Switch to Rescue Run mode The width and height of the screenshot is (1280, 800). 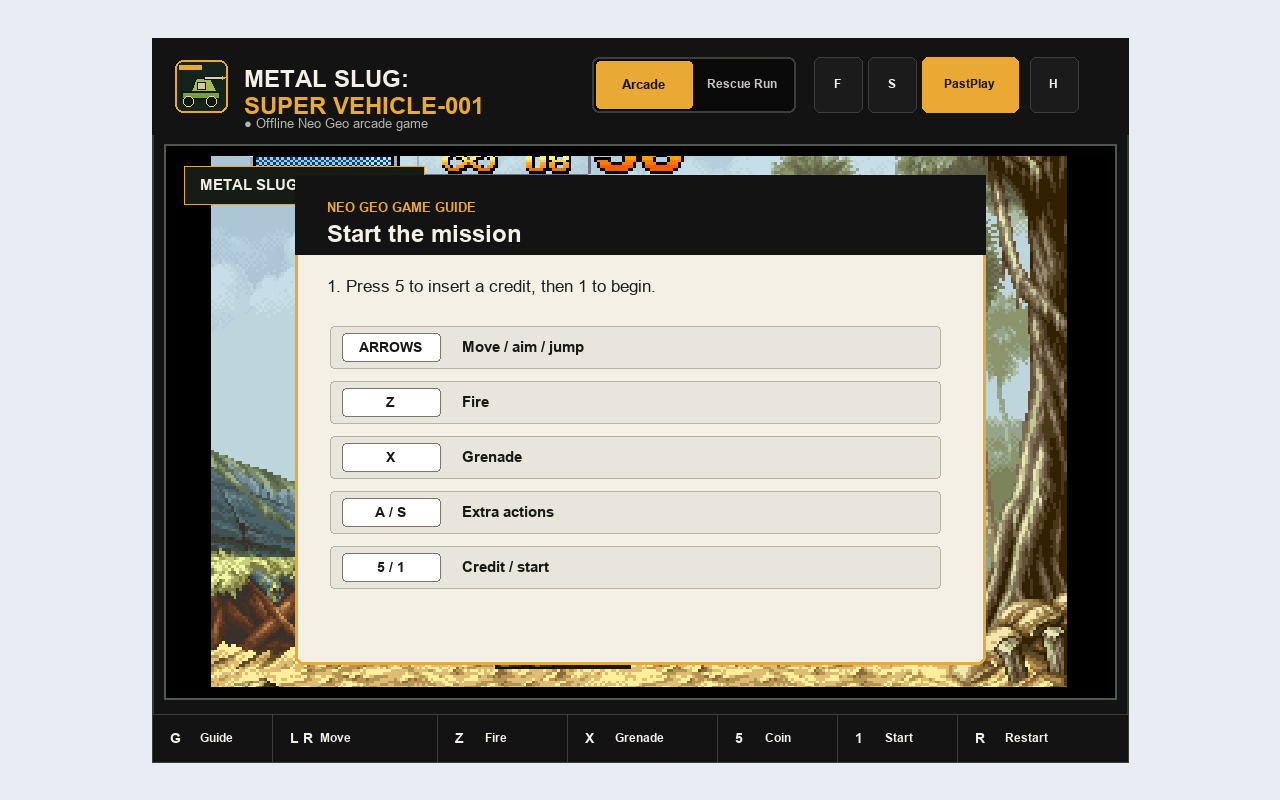[742, 85]
